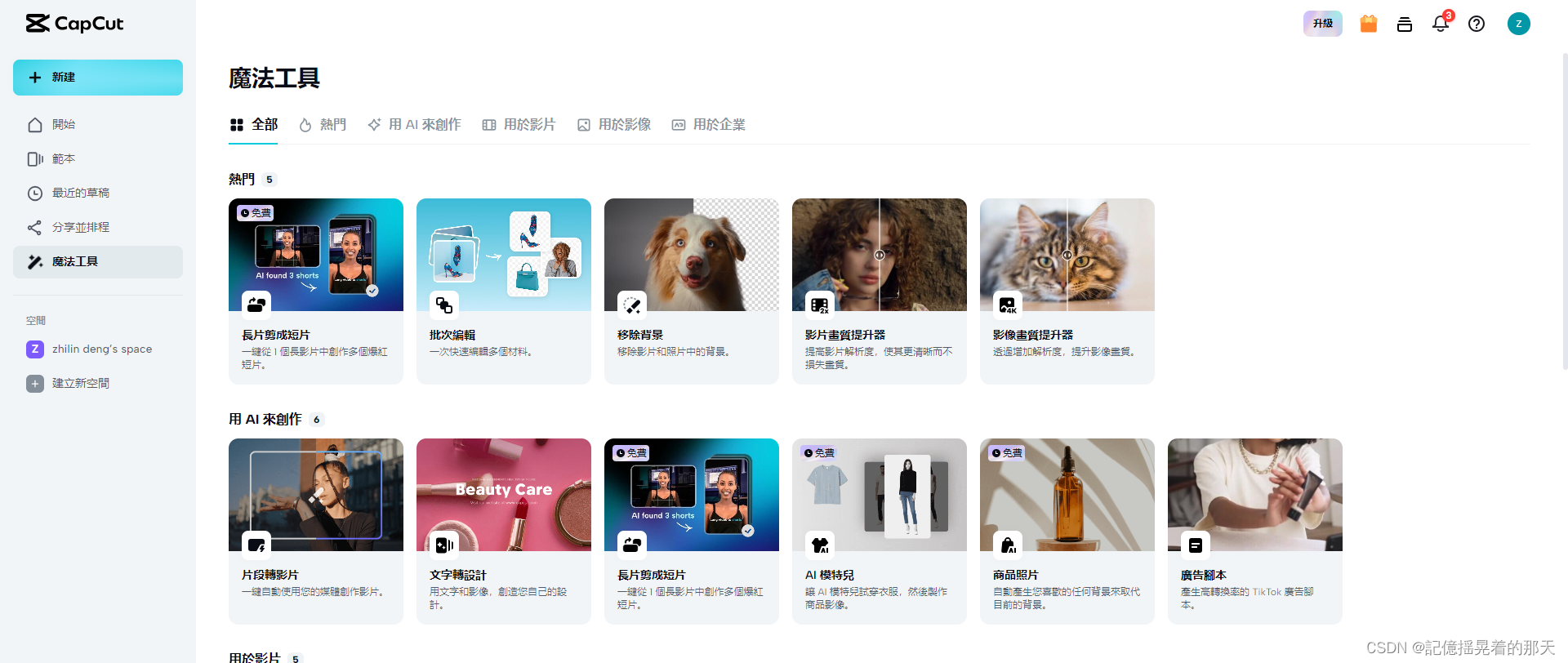Click the 移除背景 eraser icon badge
1568x663 pixels.
click(632, 305)
